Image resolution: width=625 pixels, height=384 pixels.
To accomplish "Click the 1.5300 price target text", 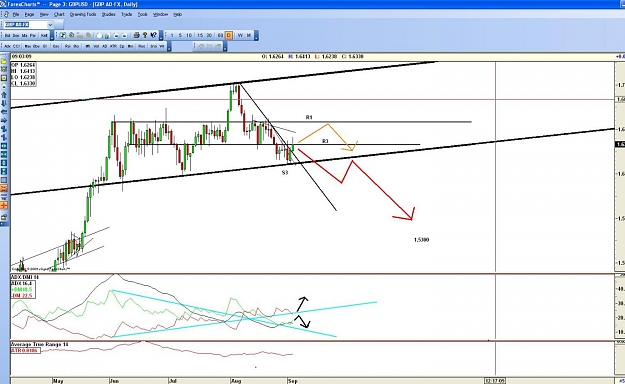I will pos(421,240).
